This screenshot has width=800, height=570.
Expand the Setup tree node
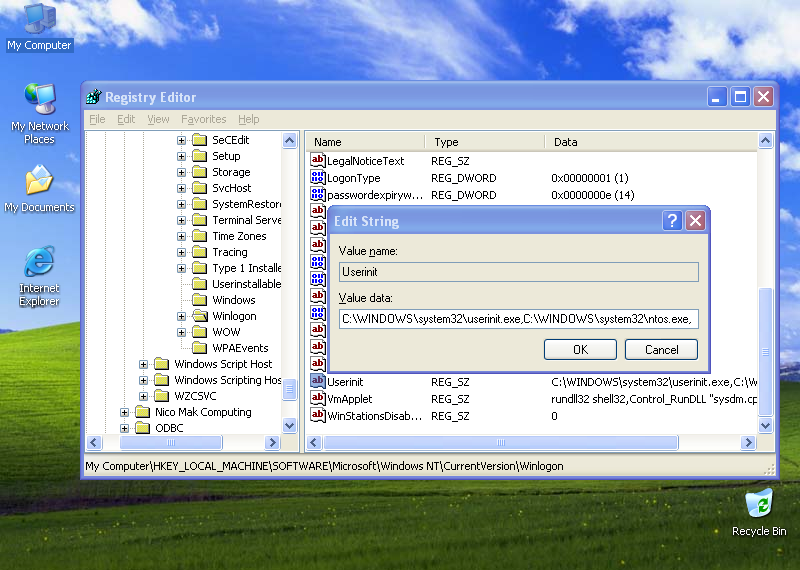click(x=181, y=156)
